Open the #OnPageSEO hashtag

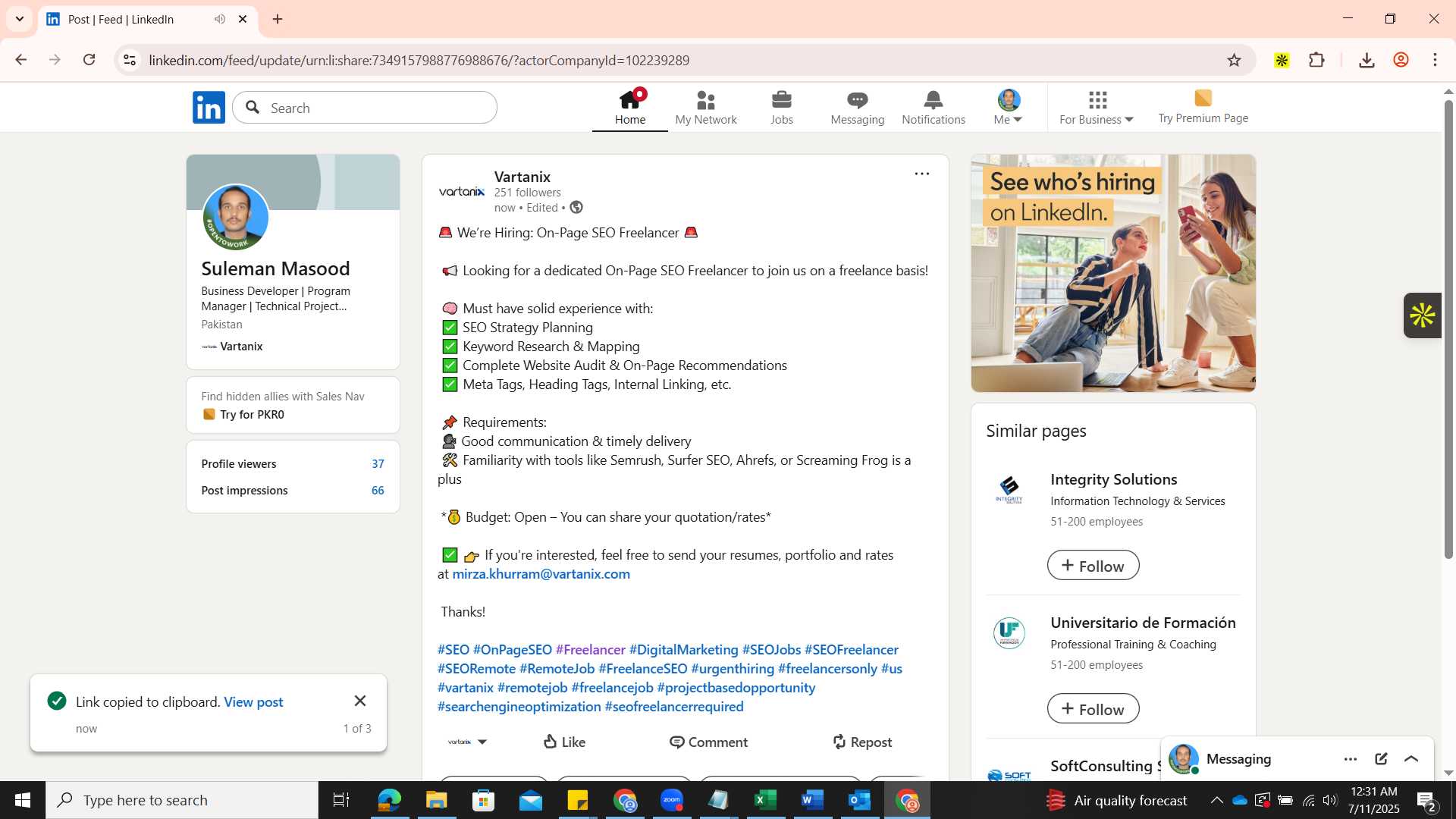(513, 650)
